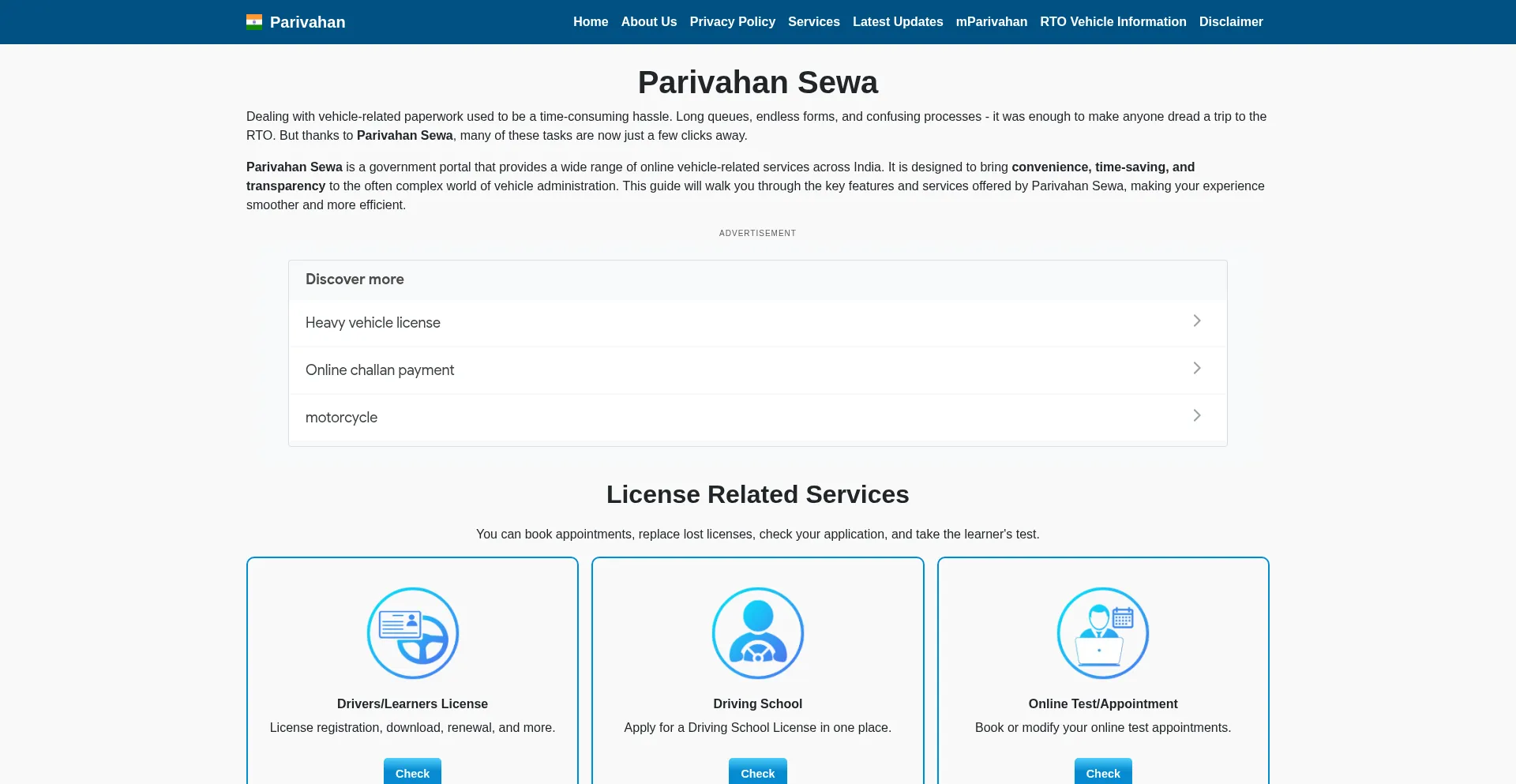1516x784 pixels.
Task: Open the Parivahan site title link
Action: 307,22
